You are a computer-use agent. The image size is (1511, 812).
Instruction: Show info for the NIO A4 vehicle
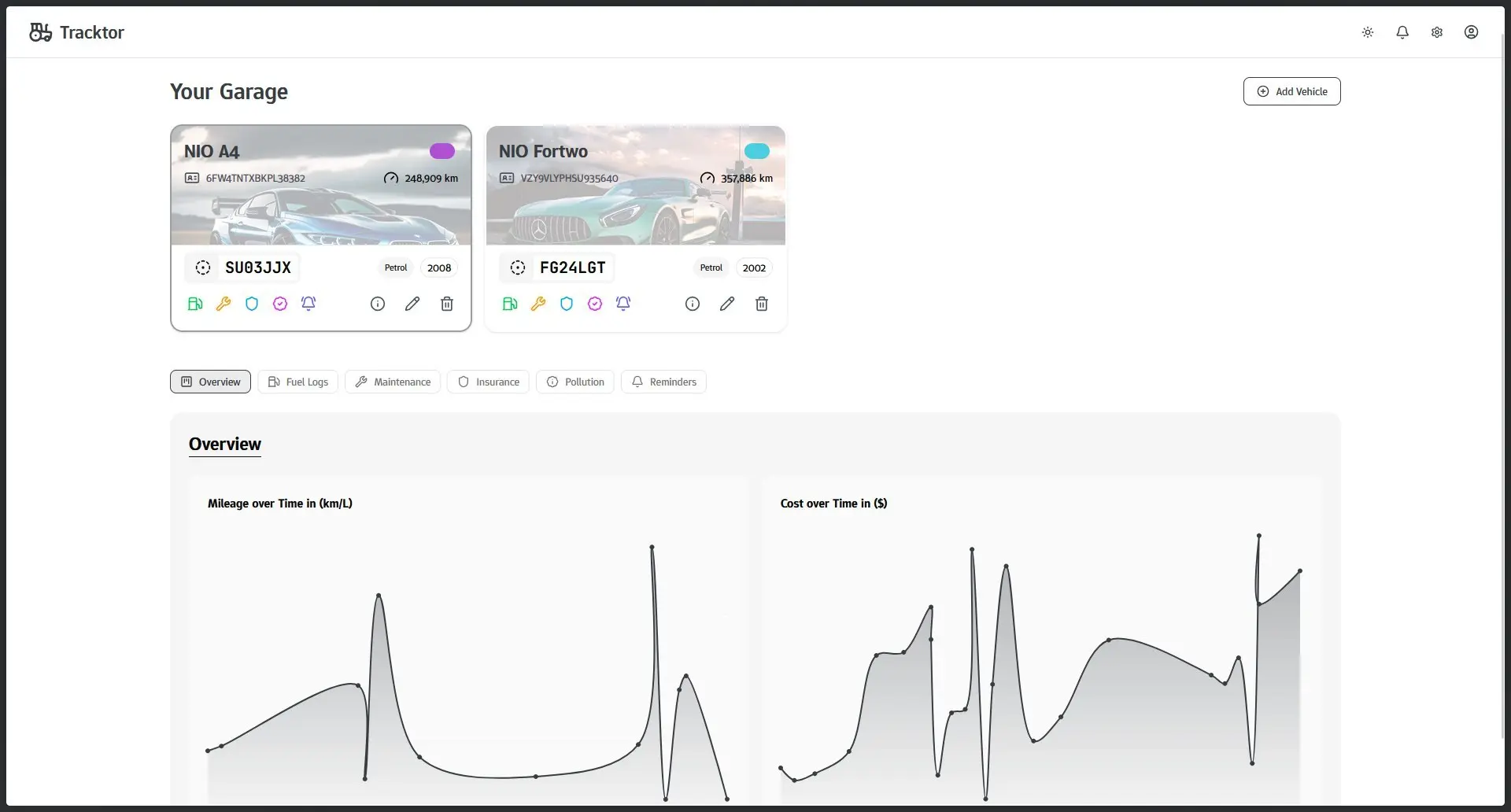pyautogui.click(x=378, y=304)
